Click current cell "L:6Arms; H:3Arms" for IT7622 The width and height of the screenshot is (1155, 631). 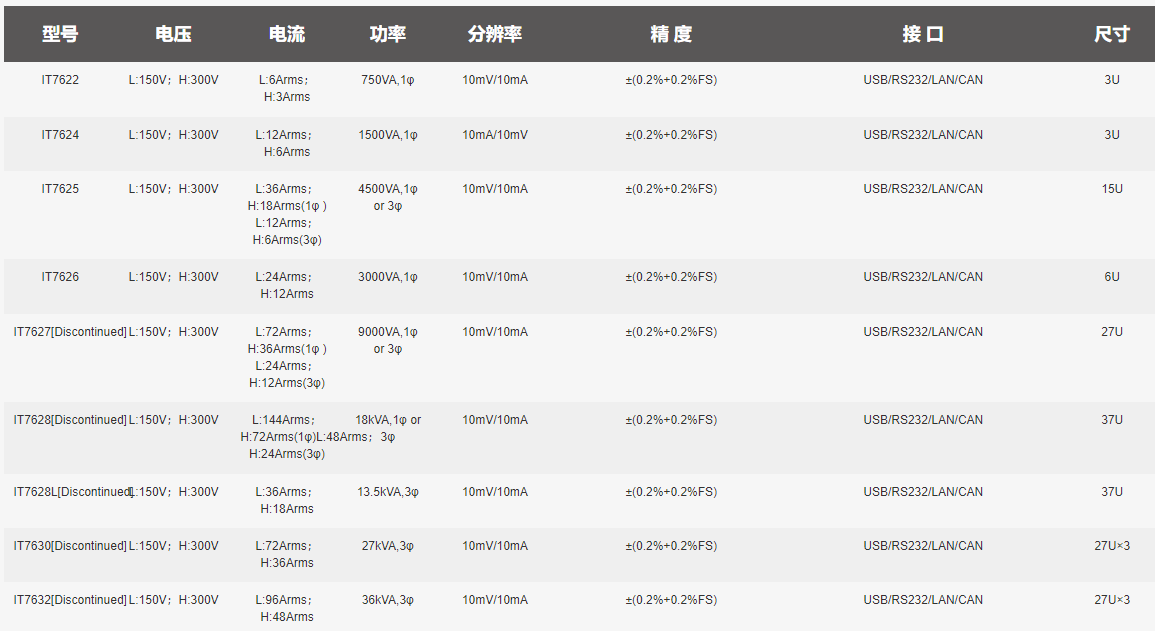pyautogui.click(x=287, y=88)
